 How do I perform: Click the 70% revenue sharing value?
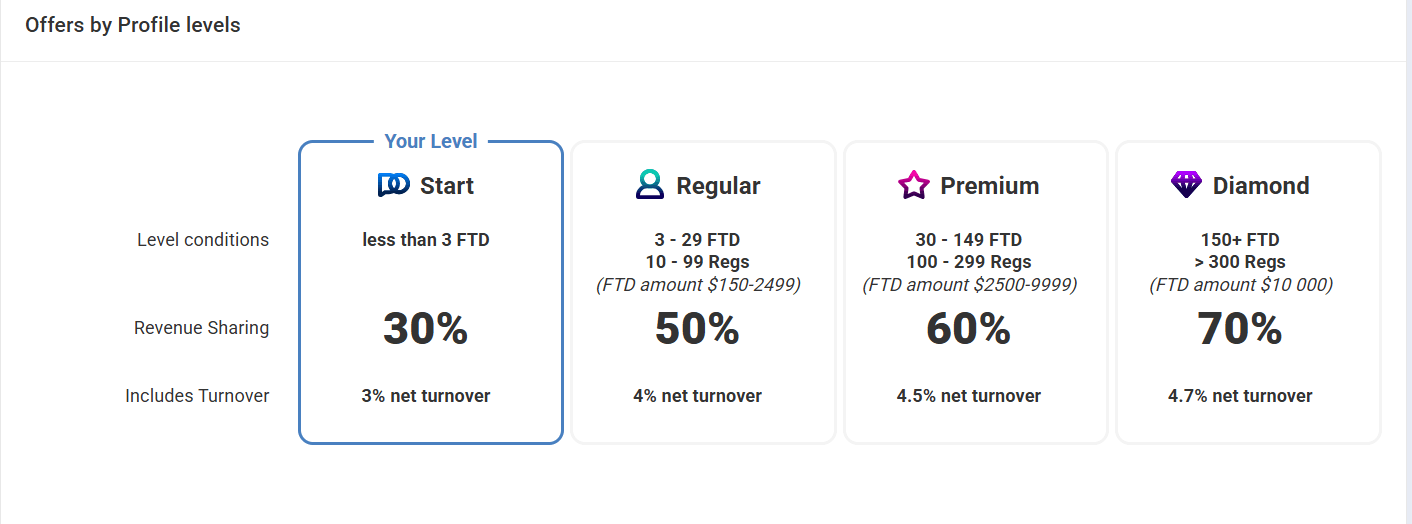[x=1240, y=329]
